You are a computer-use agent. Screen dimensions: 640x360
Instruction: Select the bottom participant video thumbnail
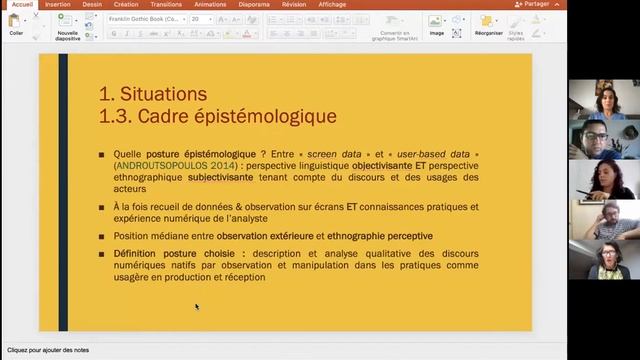tap(604, 260)
